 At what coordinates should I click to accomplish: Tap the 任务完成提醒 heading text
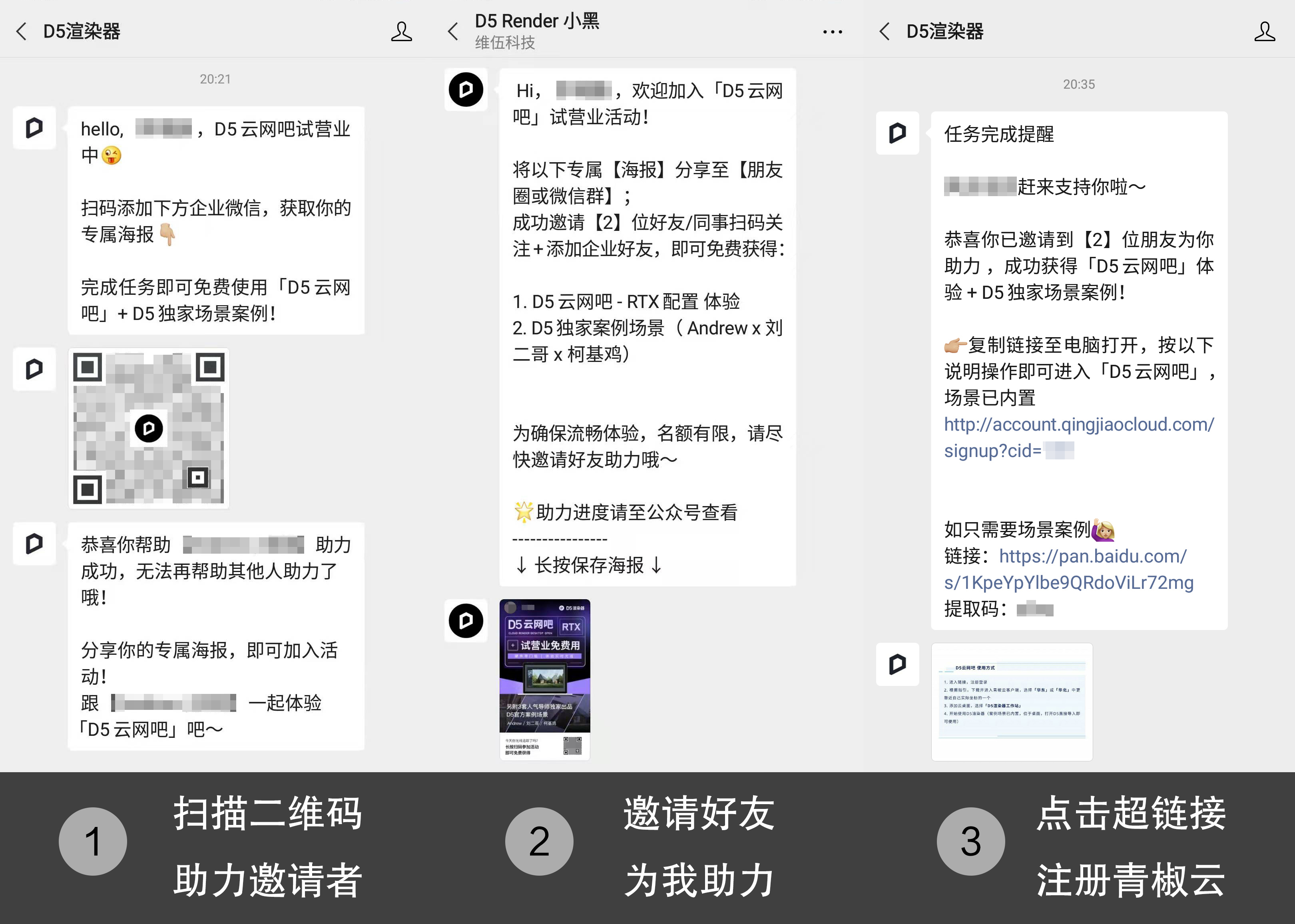coord(999,134)
